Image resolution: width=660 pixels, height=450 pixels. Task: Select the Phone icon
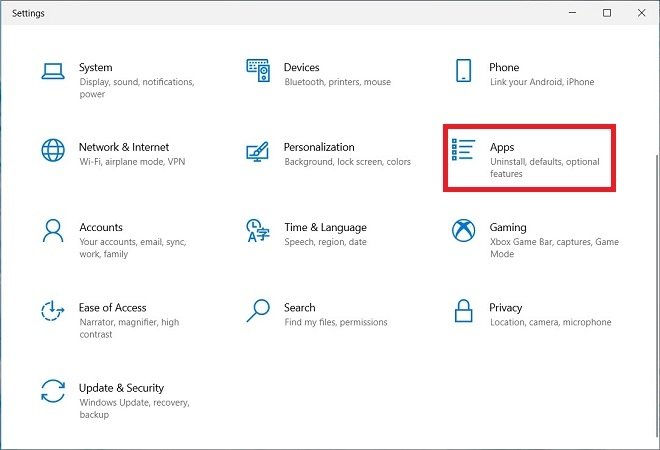click(463, 70)
